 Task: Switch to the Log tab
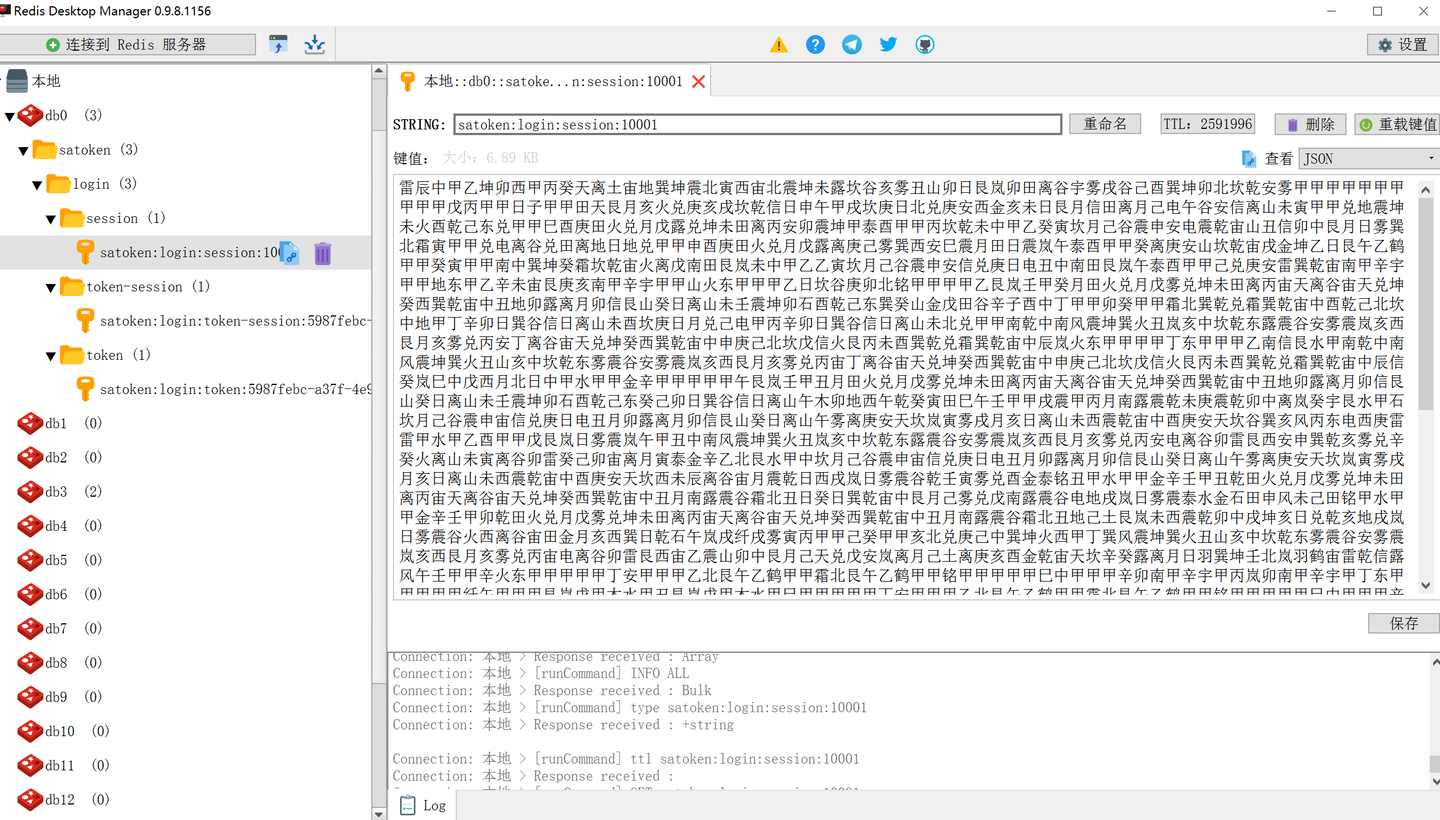(x=423, y=805)
